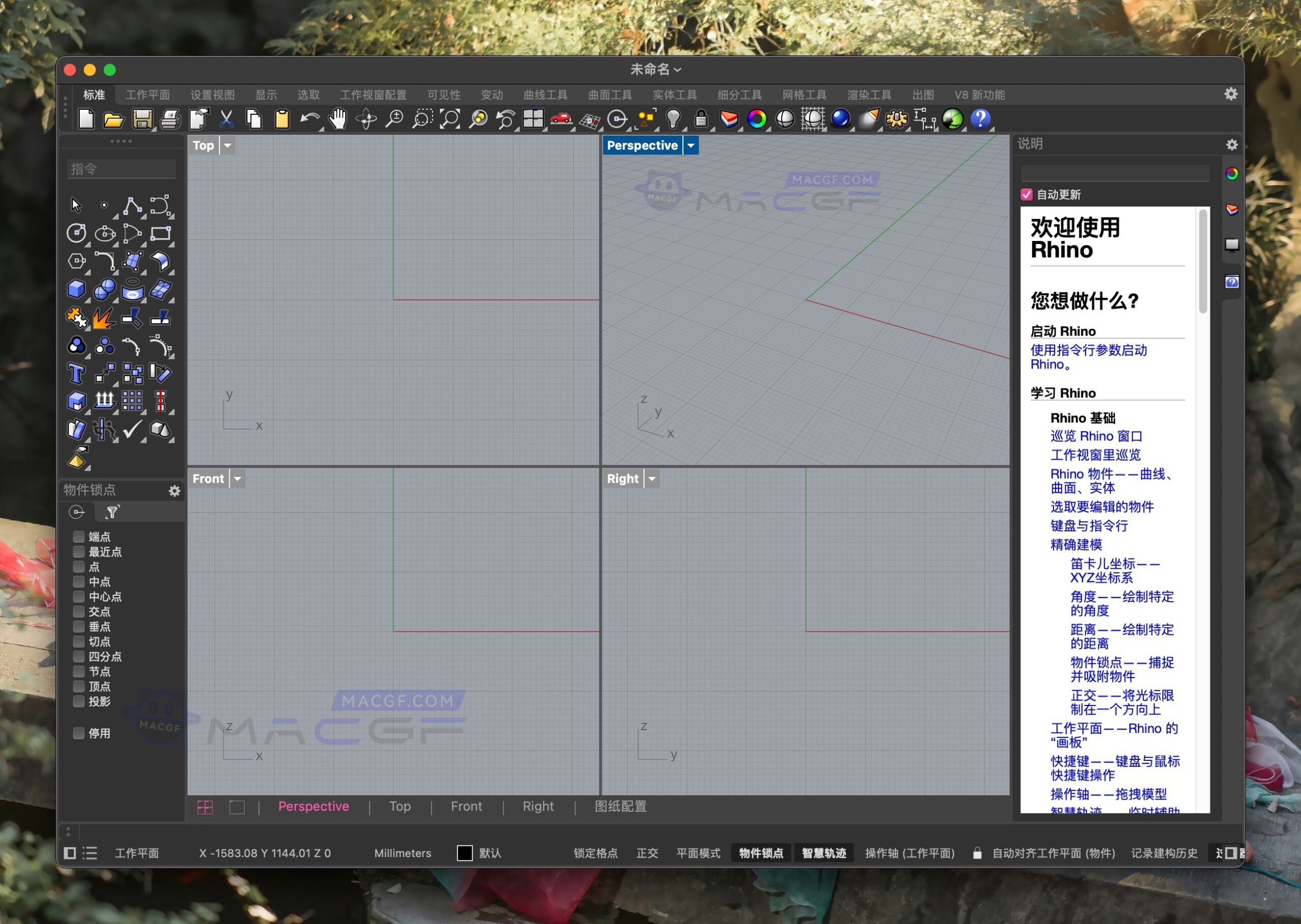Uncheck the 自动更新 checkbox

[x=1026, y=195]
